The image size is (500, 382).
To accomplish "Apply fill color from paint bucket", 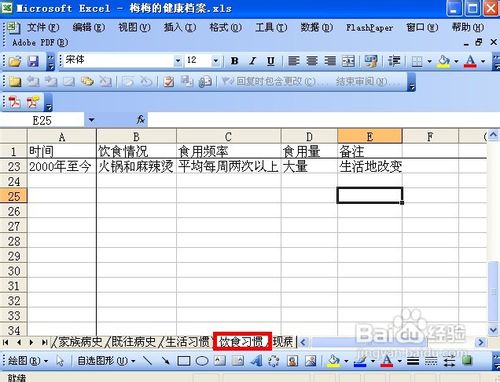I will [x=444, y=61].
